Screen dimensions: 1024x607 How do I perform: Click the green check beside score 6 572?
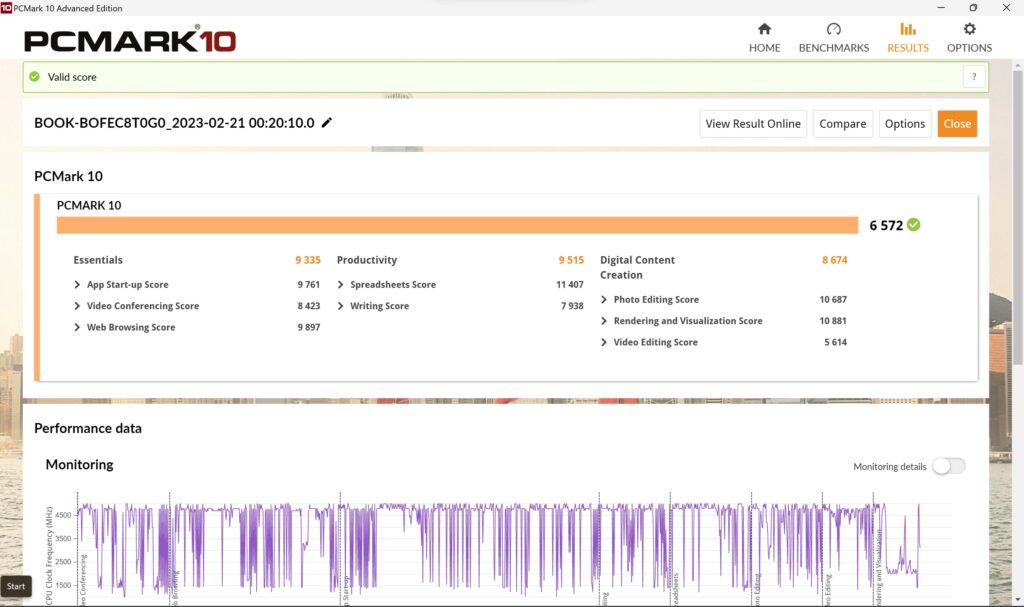914,225
